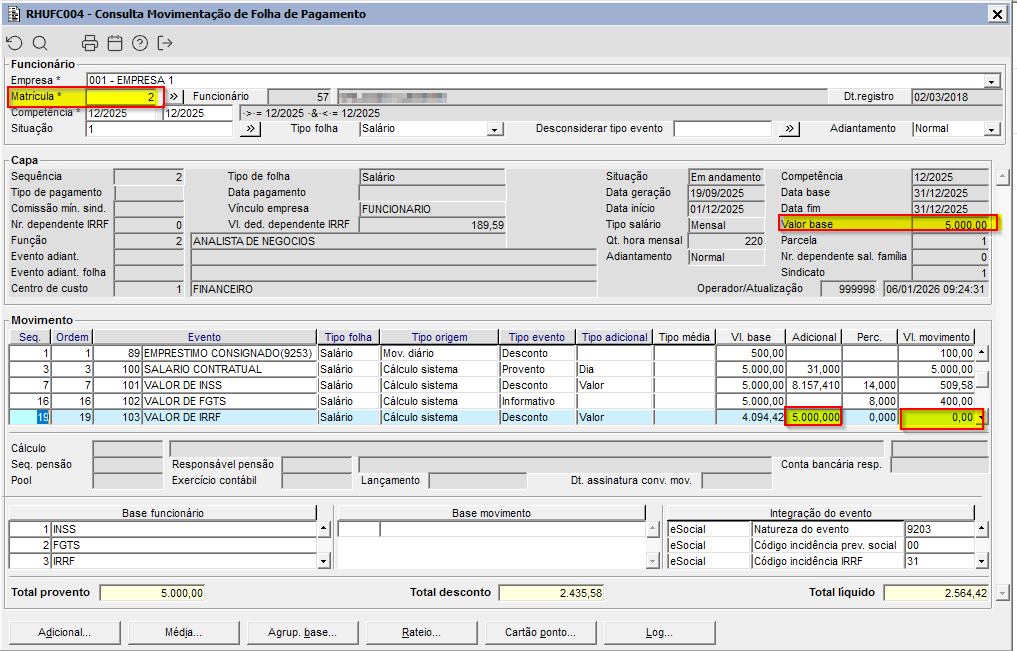Open the help question mark icon
Viewport: 1017px width, 651px height.
[140, 43]
